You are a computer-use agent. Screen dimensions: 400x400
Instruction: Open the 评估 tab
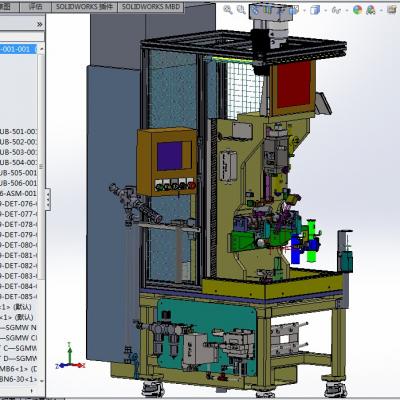(x=36, y=7)
